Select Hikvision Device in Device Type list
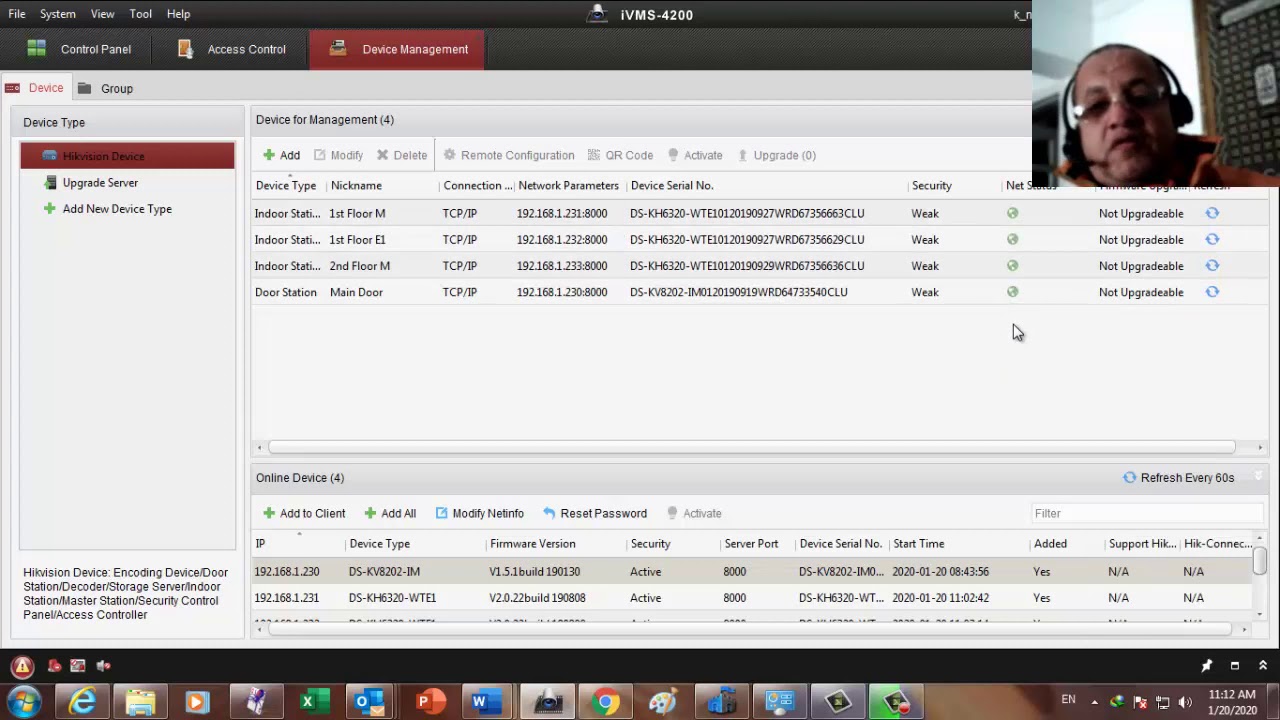The image size is (1280, 720). pyautogui.click(x=127, y=156)
